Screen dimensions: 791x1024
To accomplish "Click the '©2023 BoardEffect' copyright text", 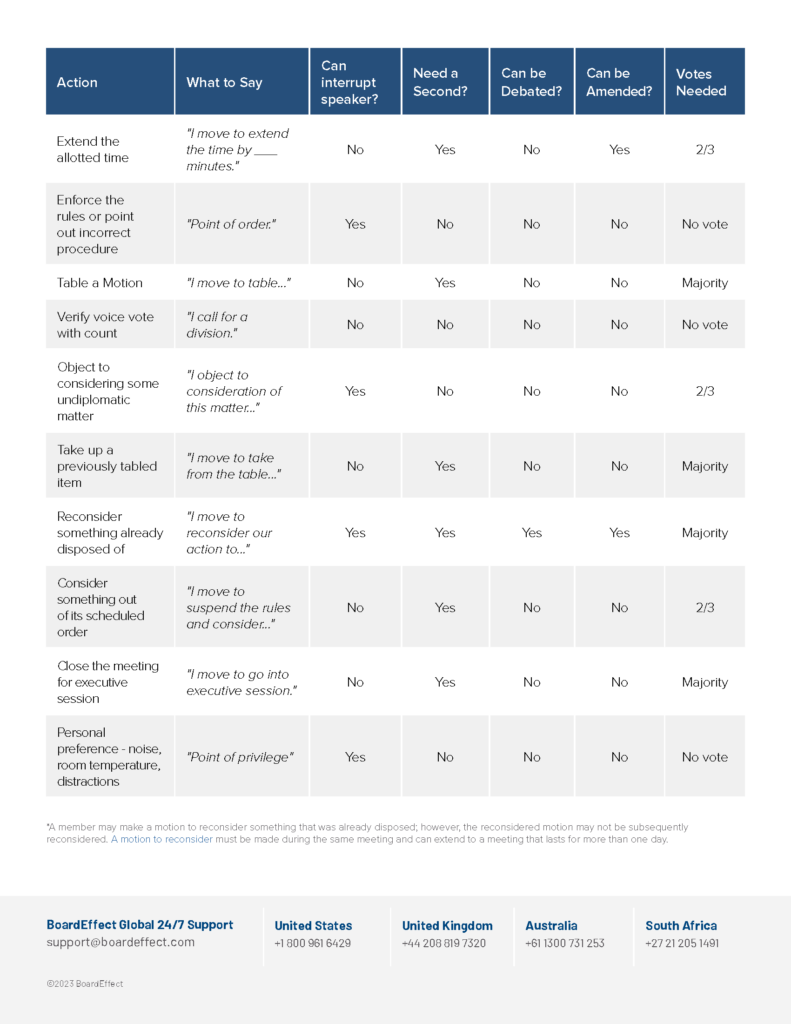I will pos(85,984).
